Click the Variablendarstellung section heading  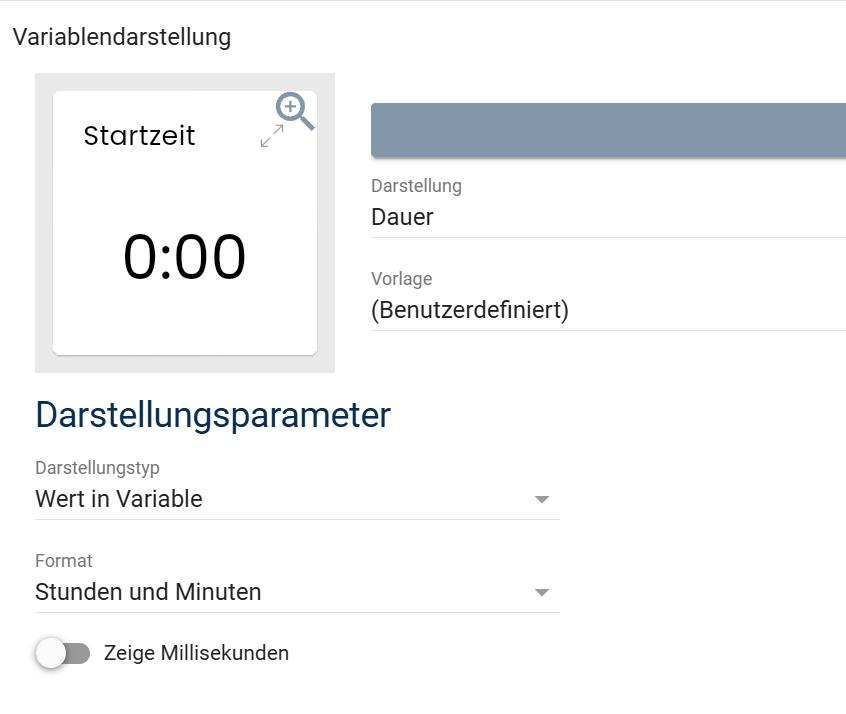121,38
